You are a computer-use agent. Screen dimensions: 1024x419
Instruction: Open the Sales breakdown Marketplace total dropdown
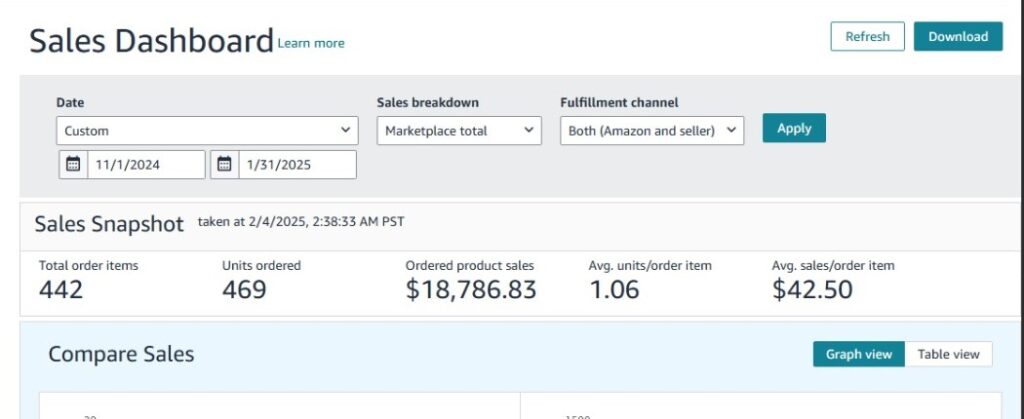coord(459,131)
